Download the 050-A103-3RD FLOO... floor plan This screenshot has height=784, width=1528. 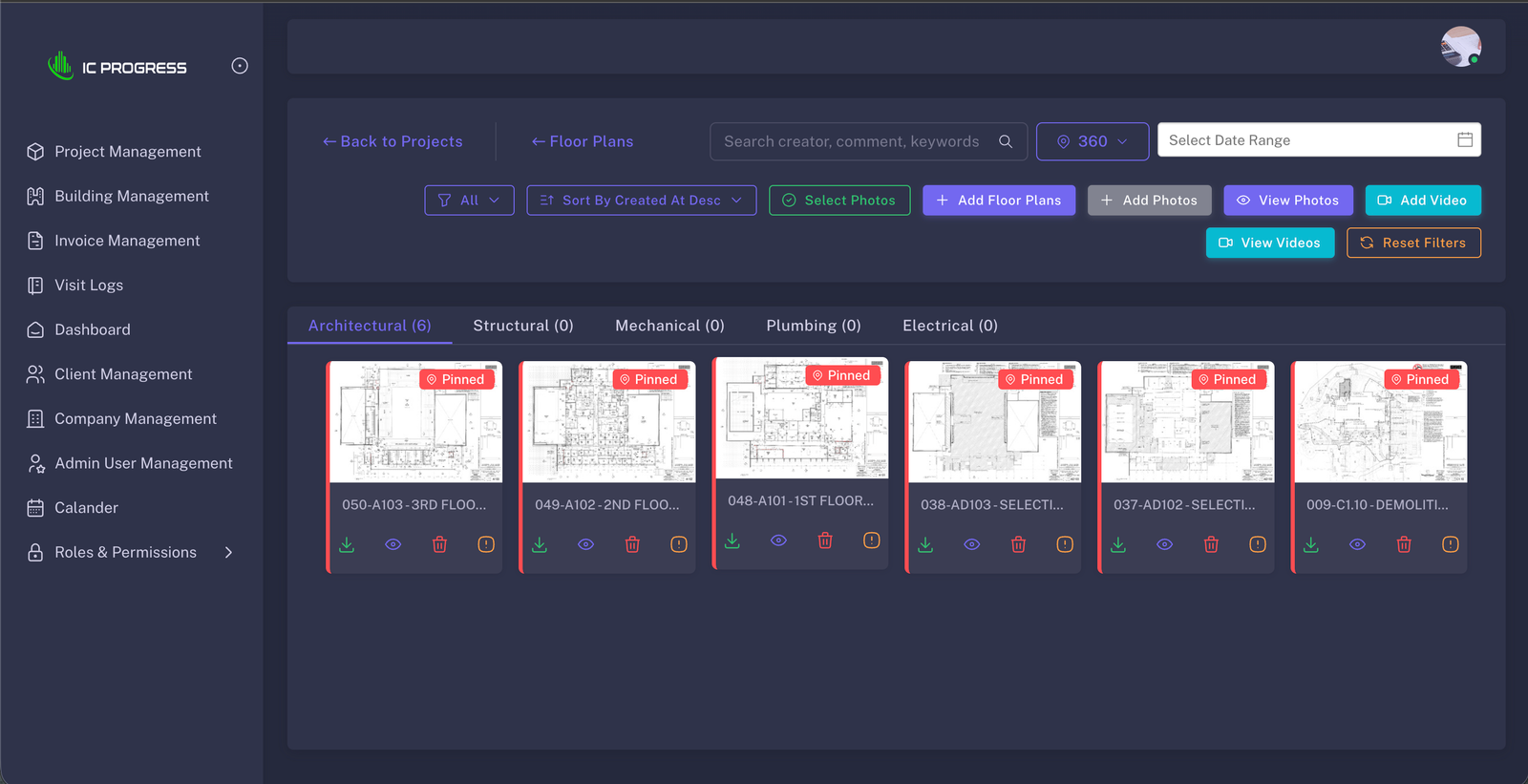coord(347,544)
